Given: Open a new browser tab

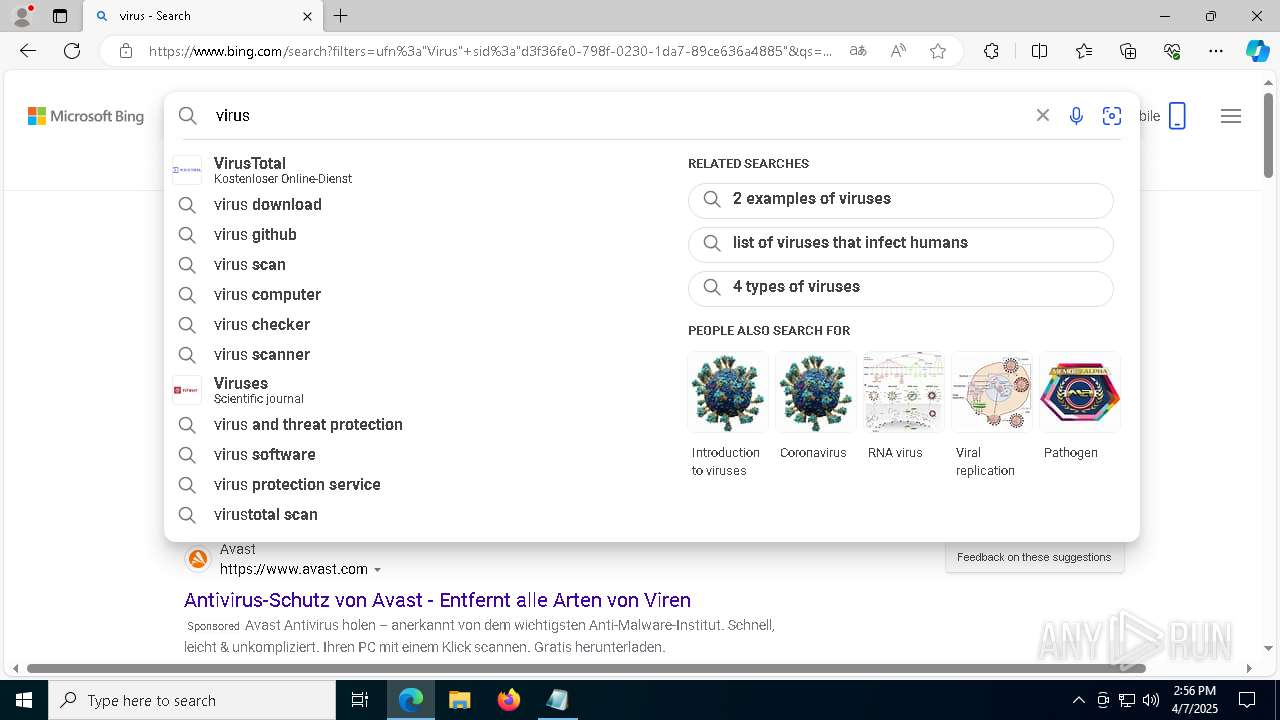Looking at the screenshot, I should [341, 16].
